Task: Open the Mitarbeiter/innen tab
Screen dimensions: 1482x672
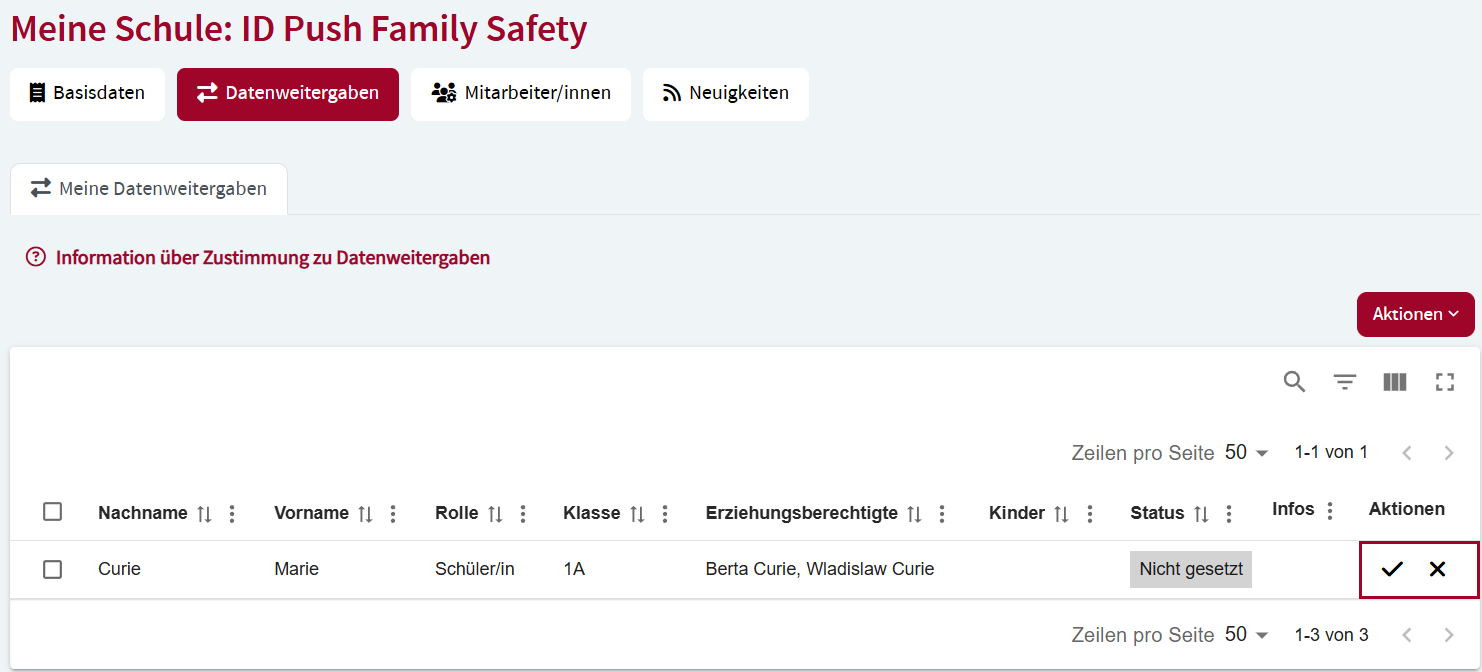Action: 520,94
